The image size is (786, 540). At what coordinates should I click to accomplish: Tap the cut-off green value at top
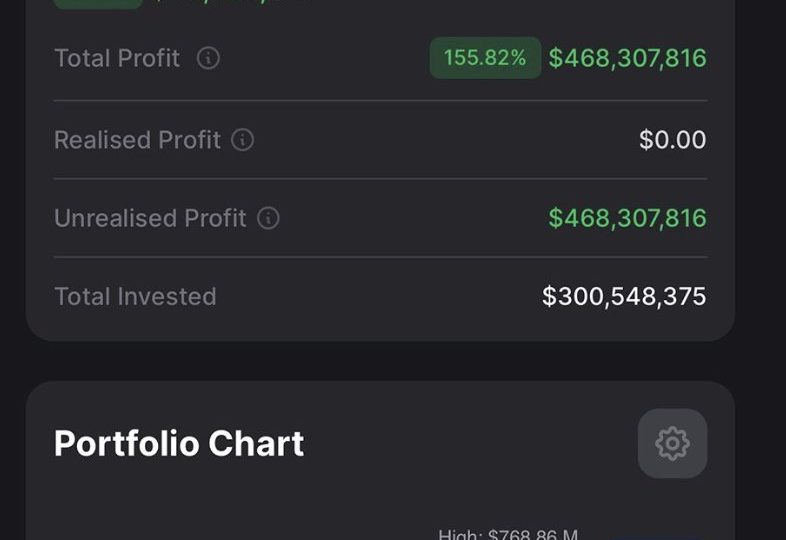[230, 3]
